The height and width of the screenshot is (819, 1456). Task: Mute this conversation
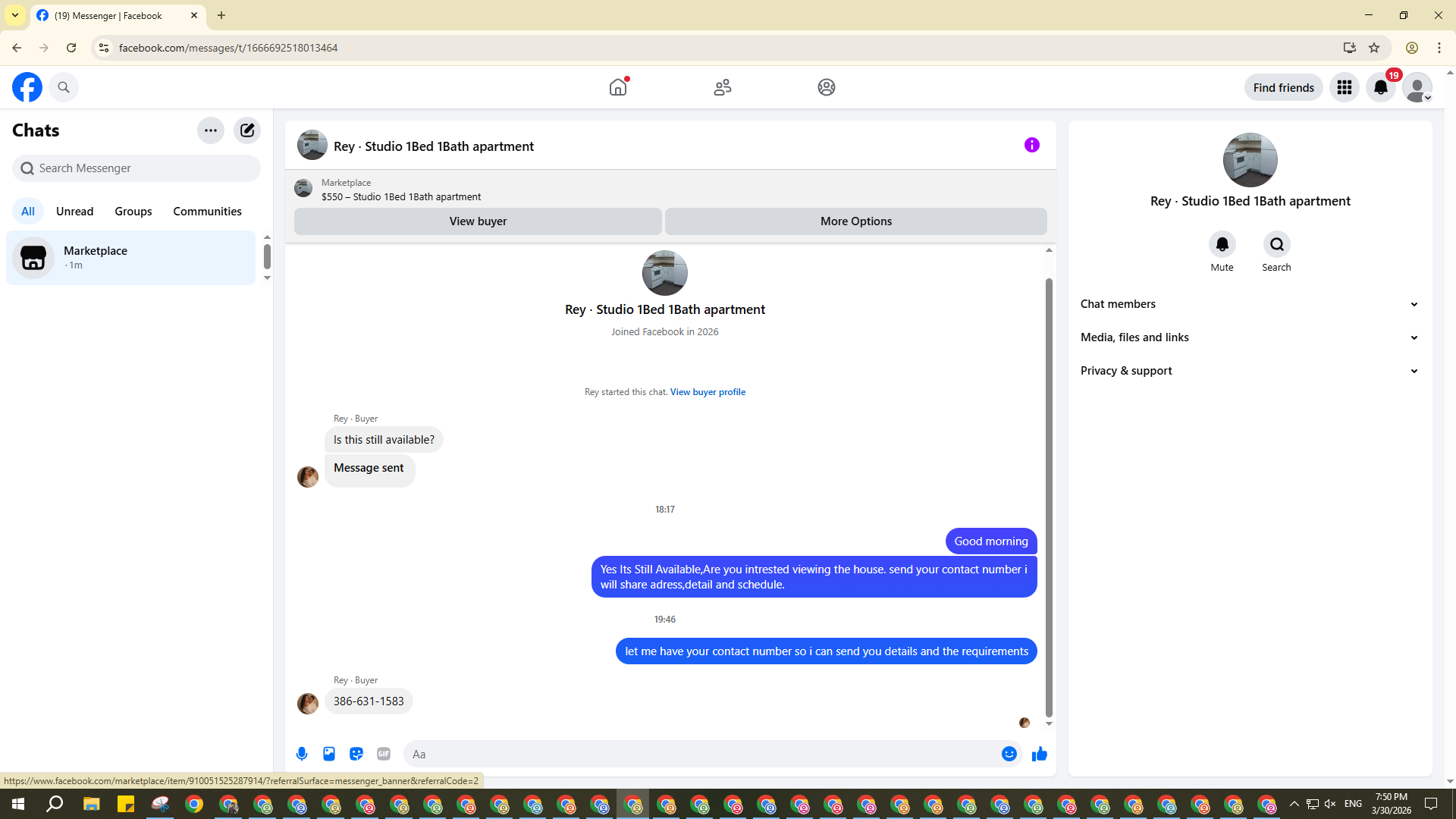coord(1222,245)
